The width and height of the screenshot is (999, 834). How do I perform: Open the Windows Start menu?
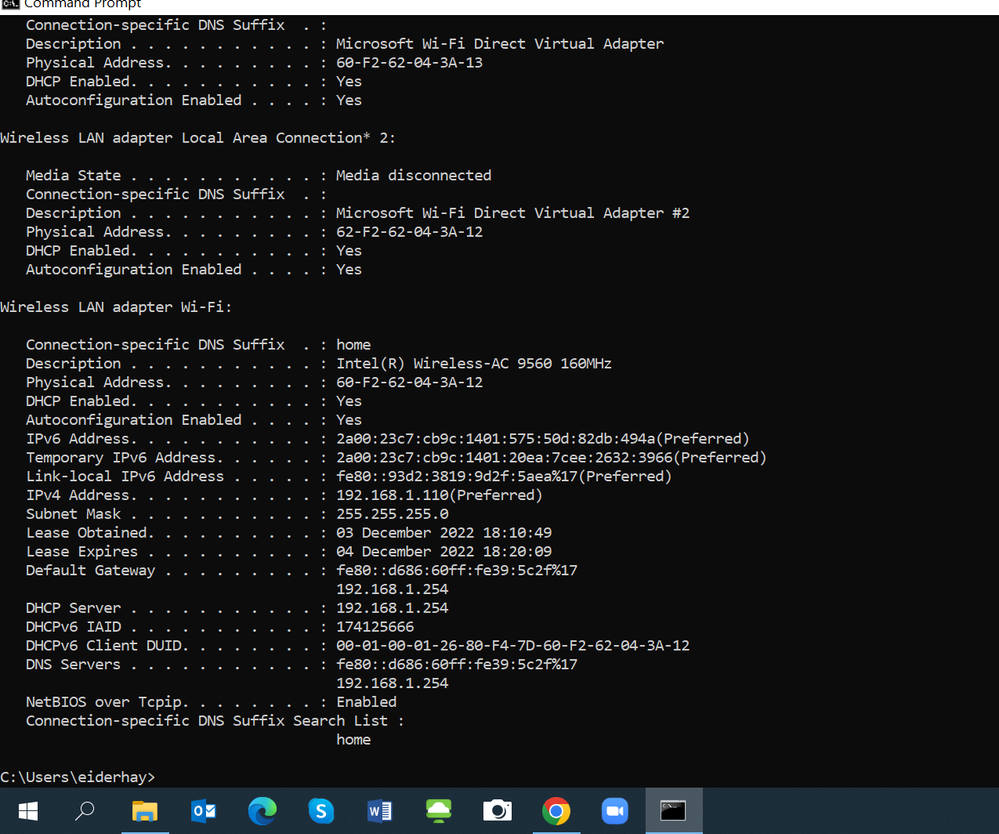27,810
